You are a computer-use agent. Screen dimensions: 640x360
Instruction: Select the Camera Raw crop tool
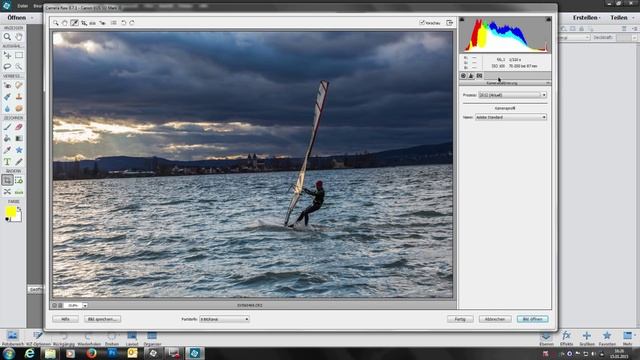[x=84, y=23]
